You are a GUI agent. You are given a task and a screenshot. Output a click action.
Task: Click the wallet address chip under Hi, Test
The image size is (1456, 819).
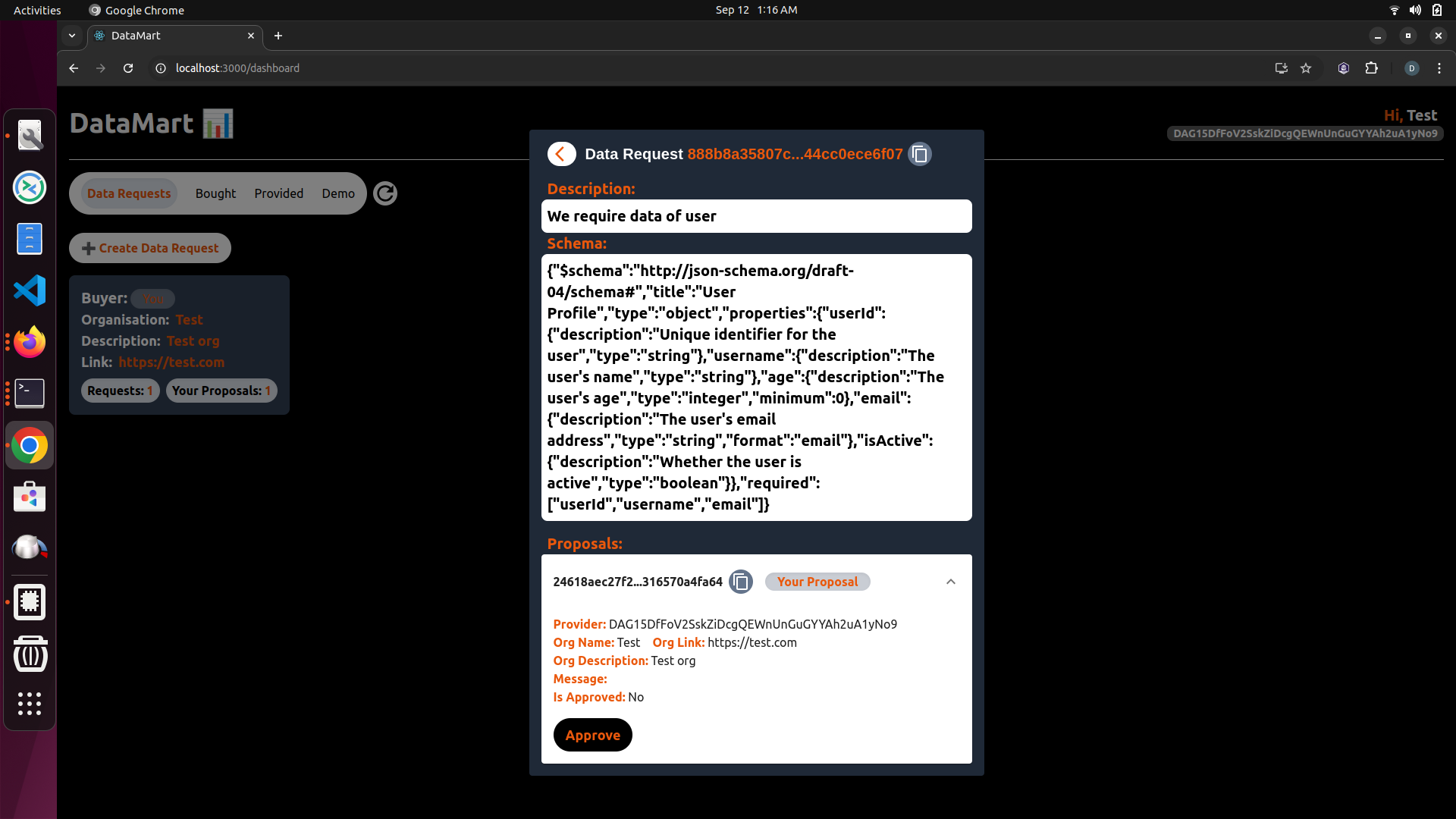point(1304,133)
